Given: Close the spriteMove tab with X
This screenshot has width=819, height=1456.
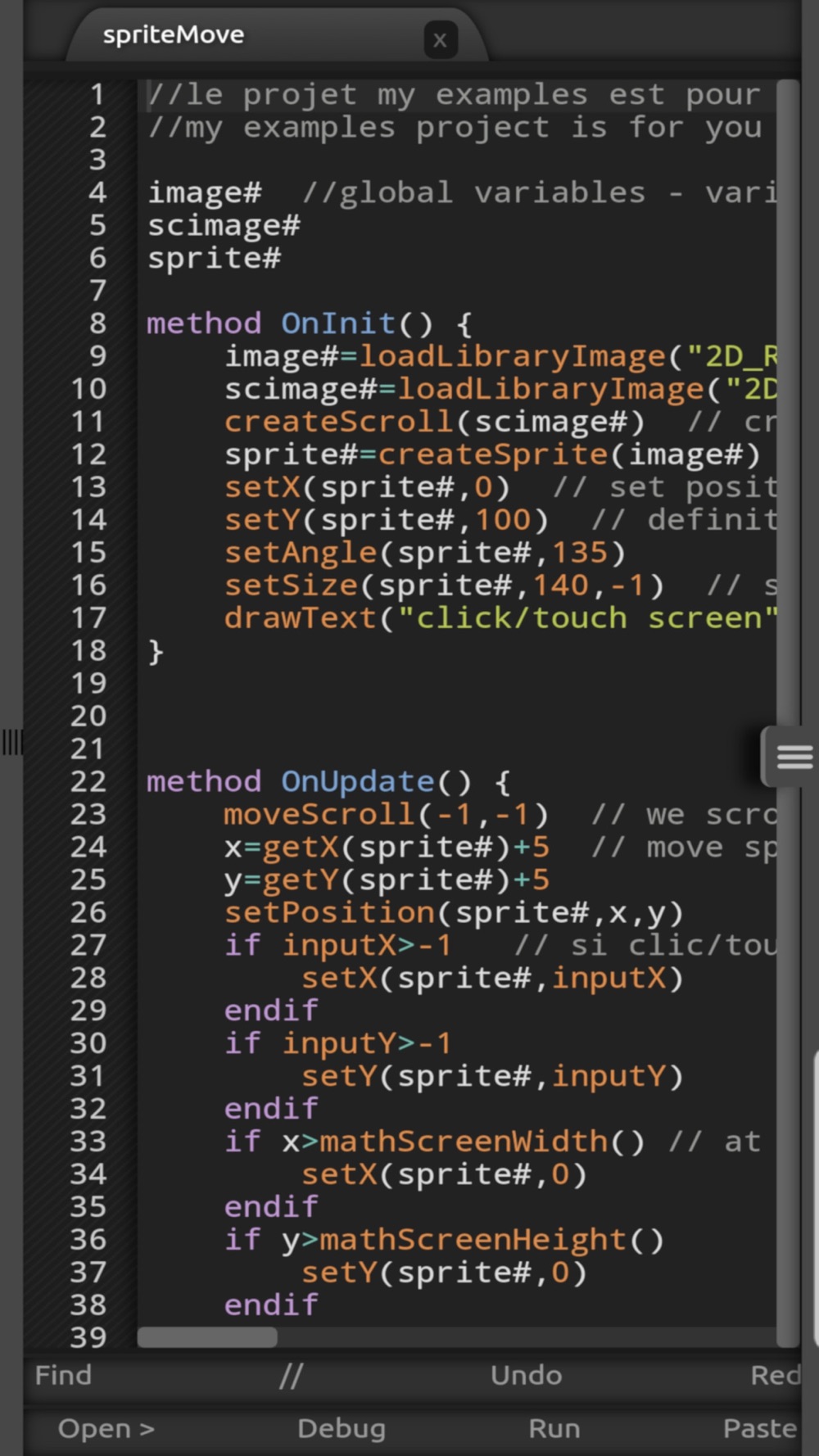Looking at the screenshot, I should 440,40.
